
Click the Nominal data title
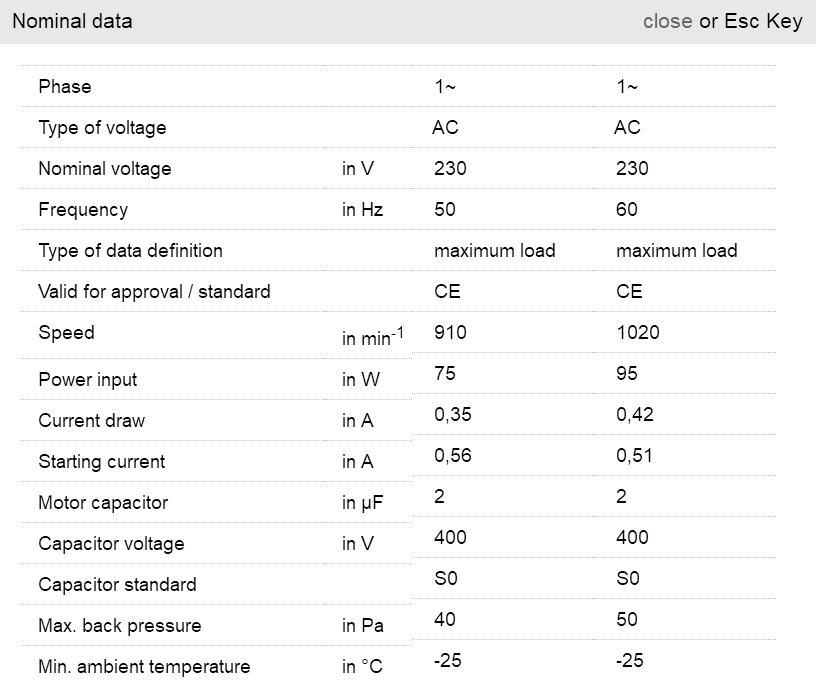click(x=72, y=21)
